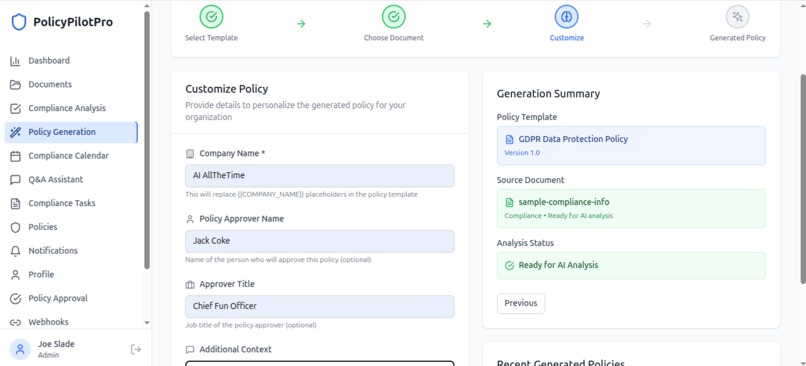The width and height of the screenshot is (806, 366).
Task: Click the sidebar scroll down arrow
Action: (147, 323)
